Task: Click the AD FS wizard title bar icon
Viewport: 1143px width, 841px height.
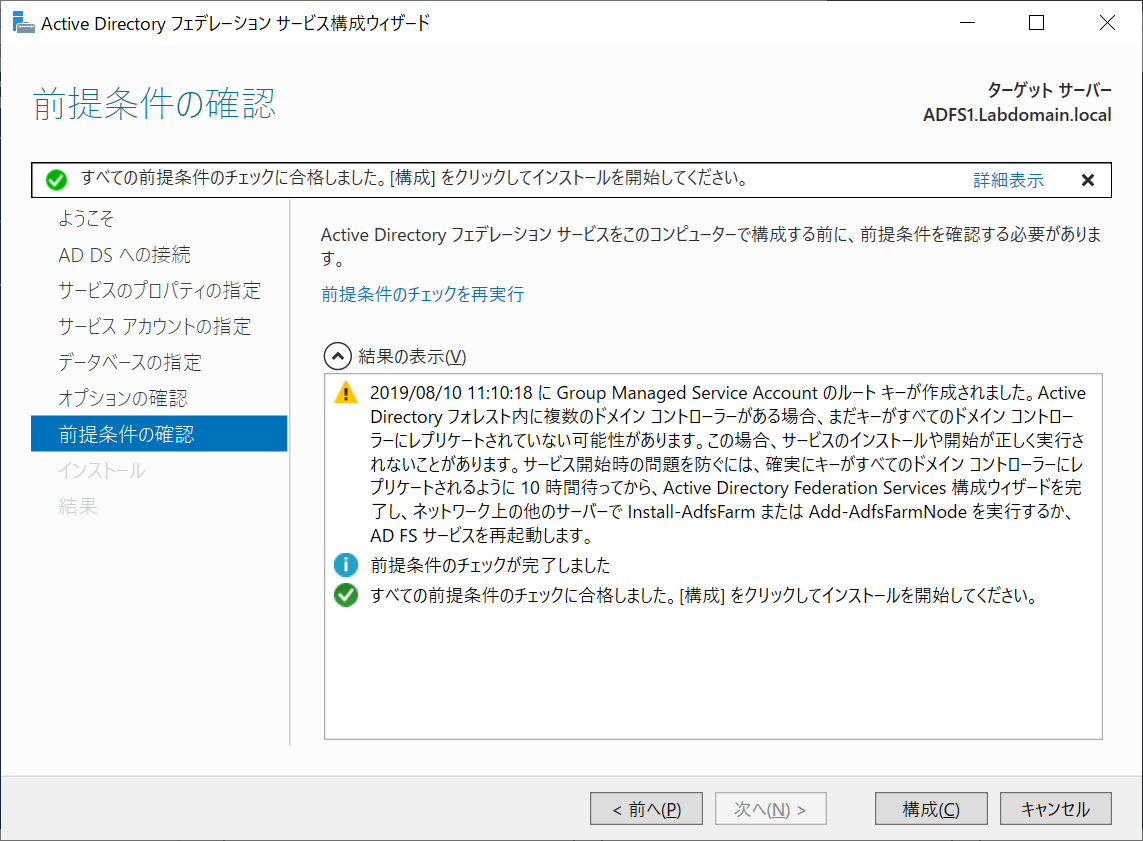Action: pyautogui.click(x=23, y=23)
